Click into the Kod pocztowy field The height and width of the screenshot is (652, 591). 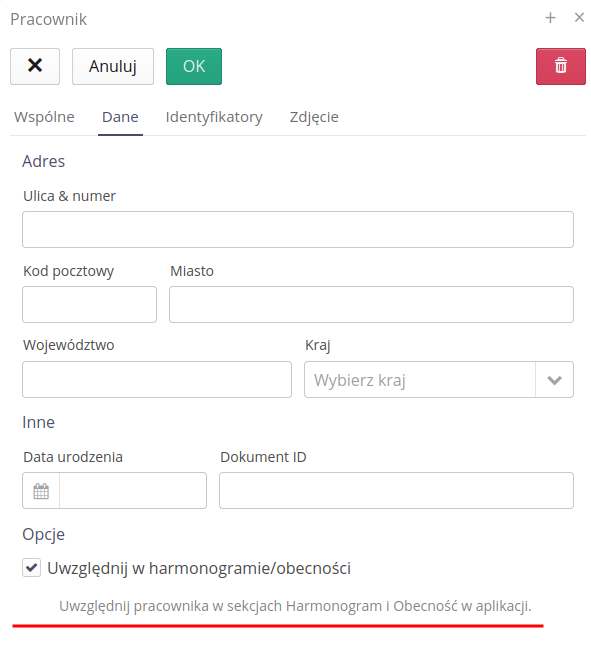[89, 304]
